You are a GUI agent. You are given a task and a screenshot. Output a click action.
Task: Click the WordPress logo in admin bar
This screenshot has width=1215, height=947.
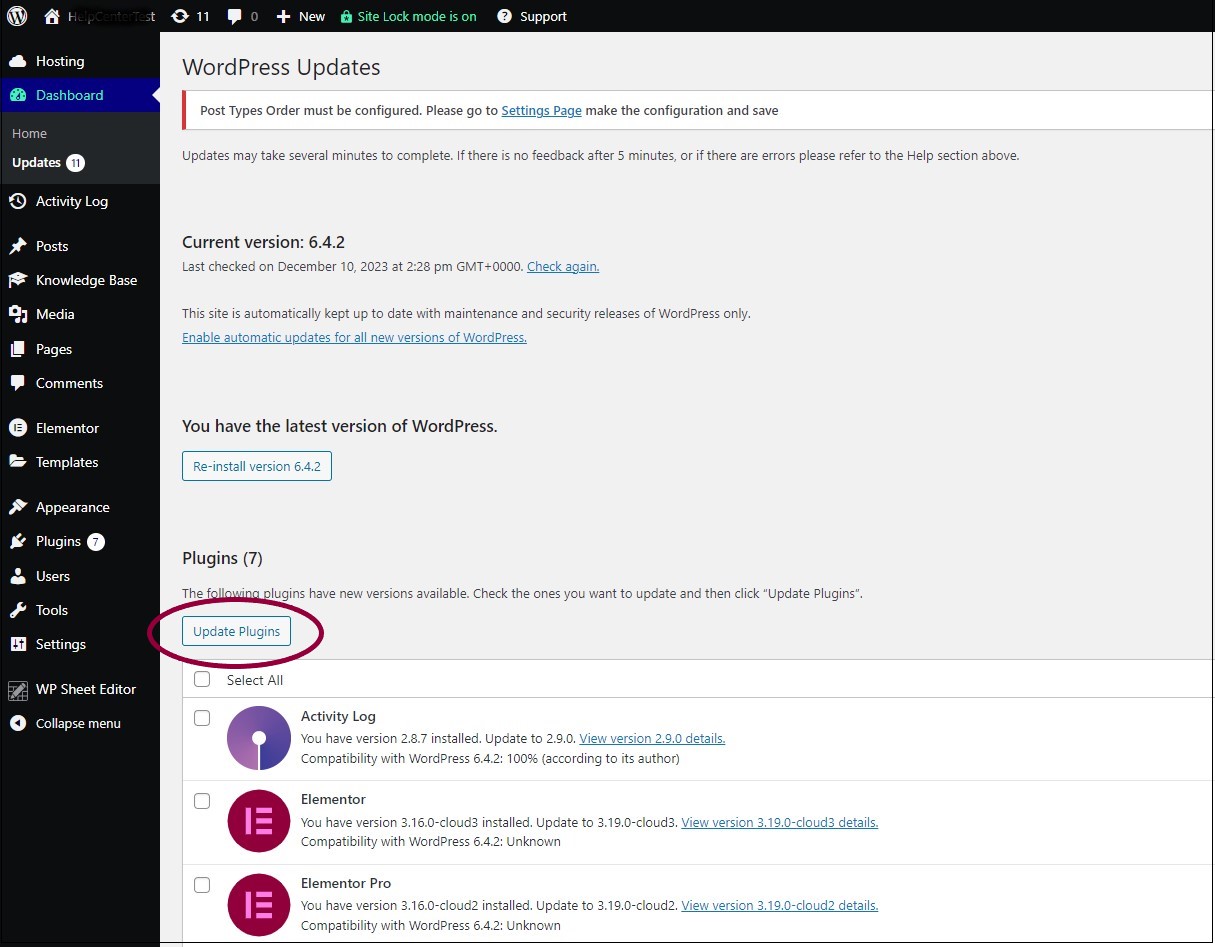(17, 16)
